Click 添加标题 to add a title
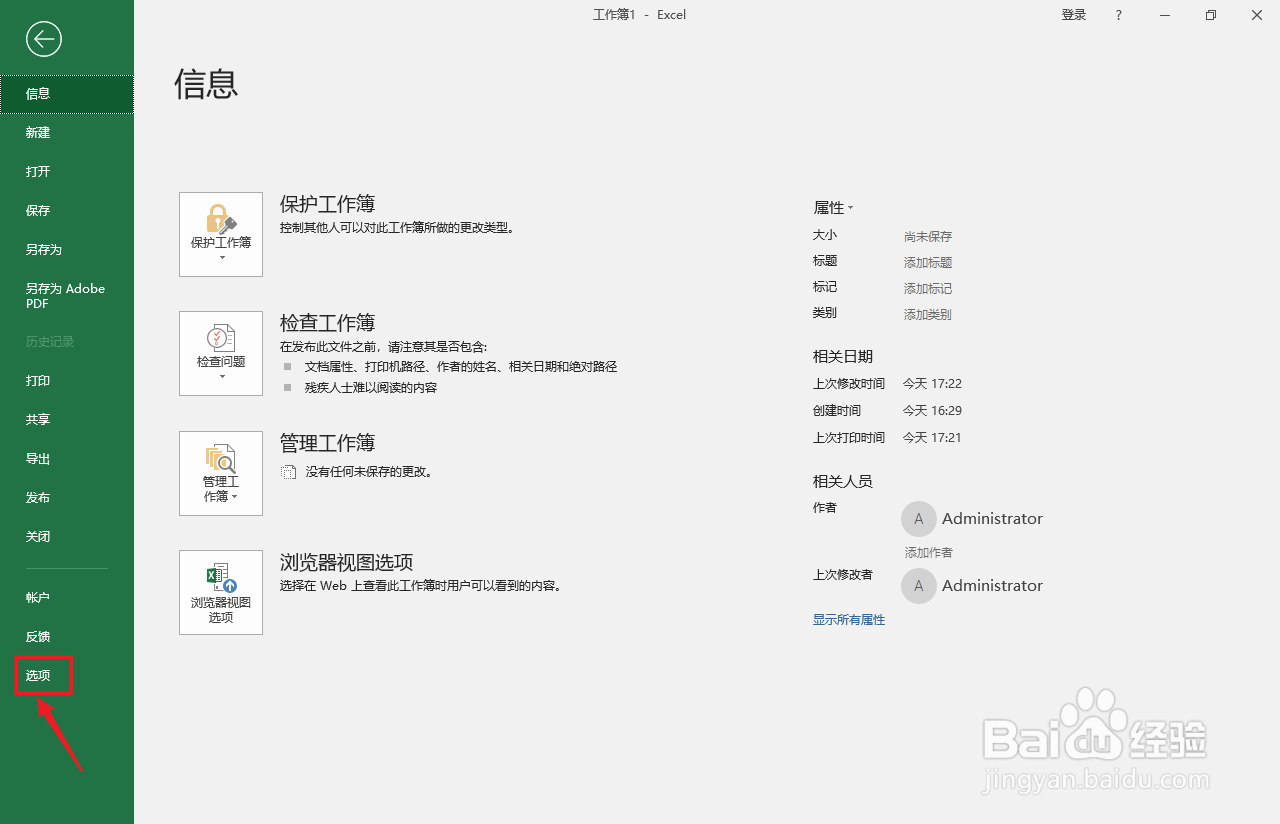This screenshot has height=824, width=1280. coord(927,261)
